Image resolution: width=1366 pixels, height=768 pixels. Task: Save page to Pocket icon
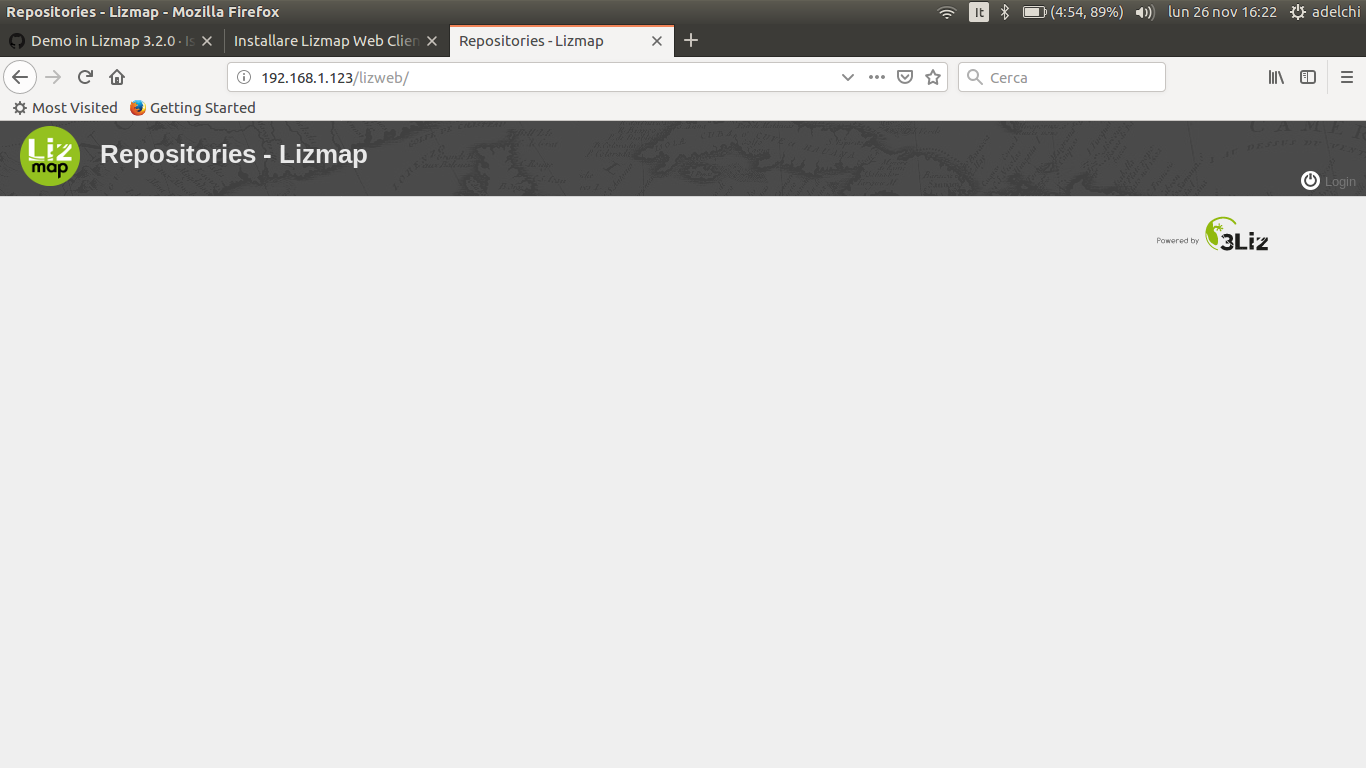click(905, 77)
